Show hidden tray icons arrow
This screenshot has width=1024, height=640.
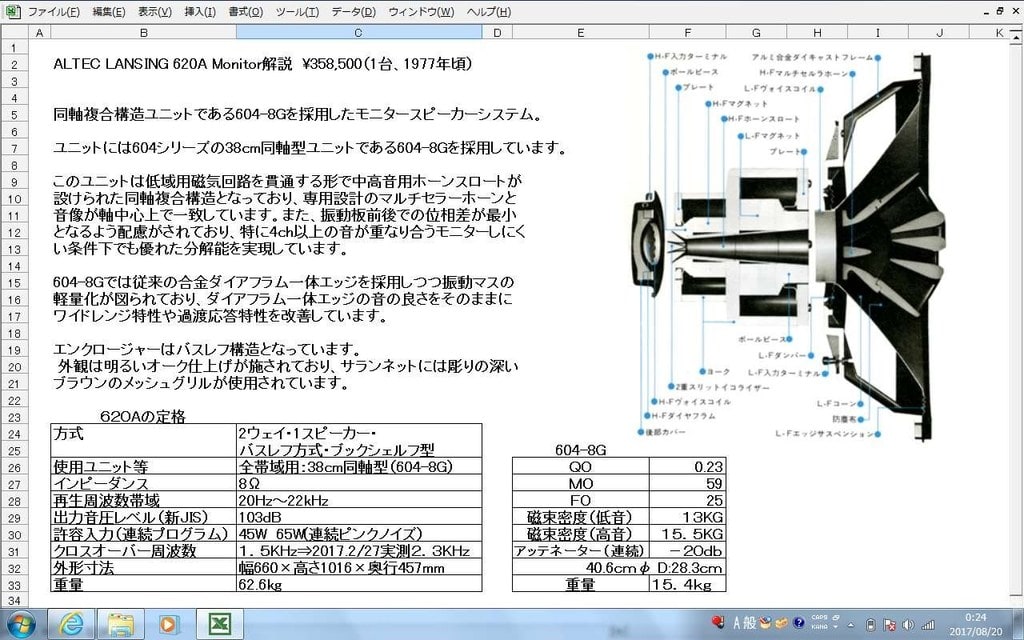tap(853, 624)
